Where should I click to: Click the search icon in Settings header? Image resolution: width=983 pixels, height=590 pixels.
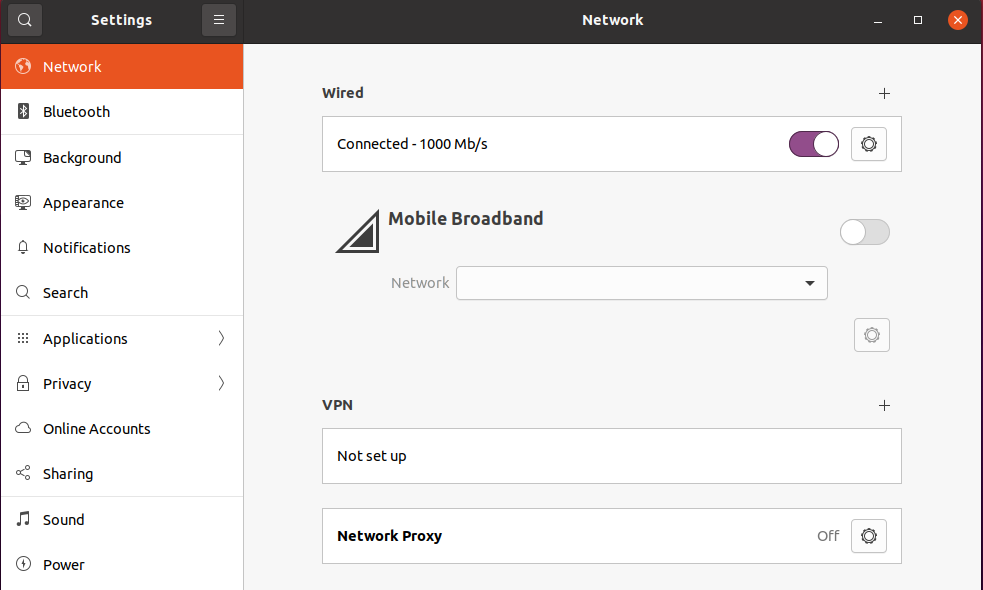tap(24, 20)
